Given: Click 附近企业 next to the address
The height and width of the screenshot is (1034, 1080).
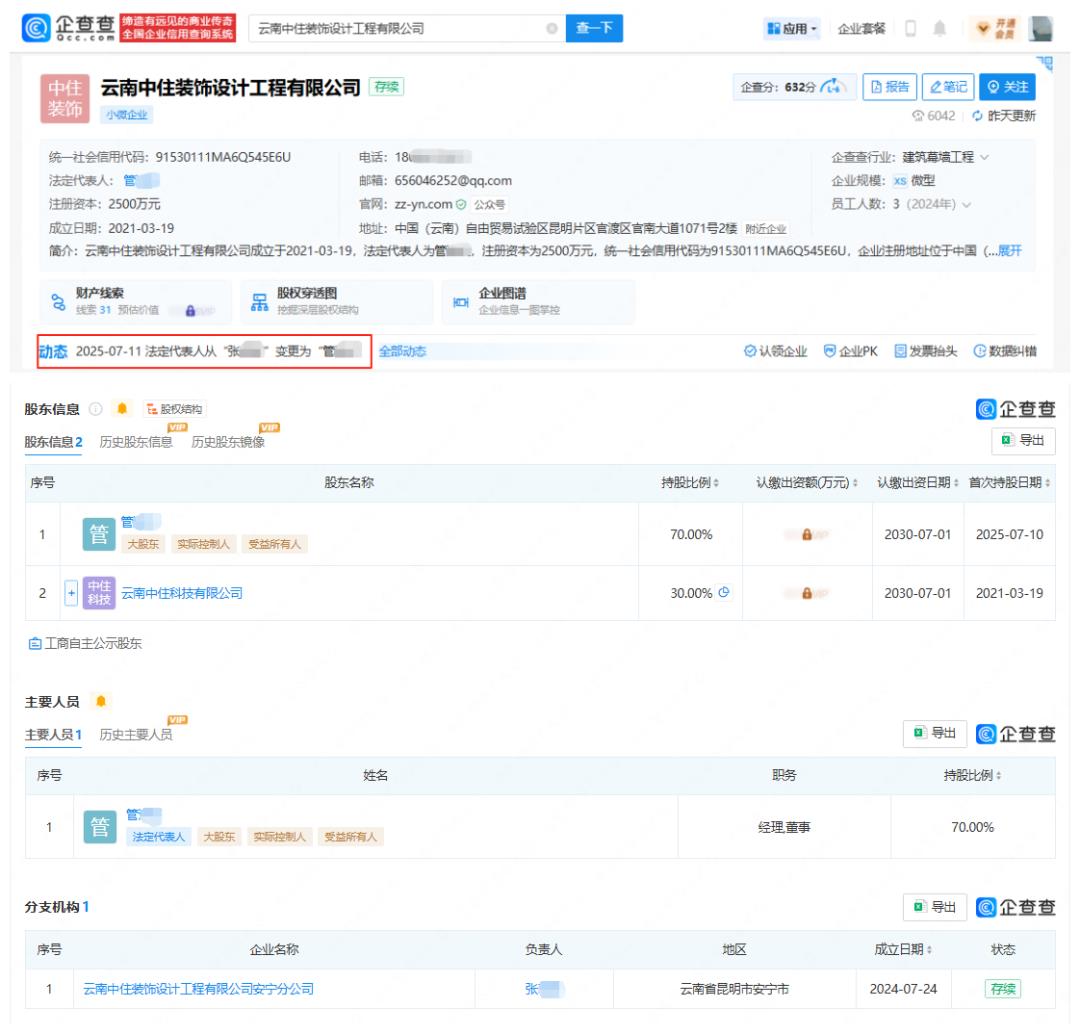Looking at the screenshot, I should click(765, 229).
